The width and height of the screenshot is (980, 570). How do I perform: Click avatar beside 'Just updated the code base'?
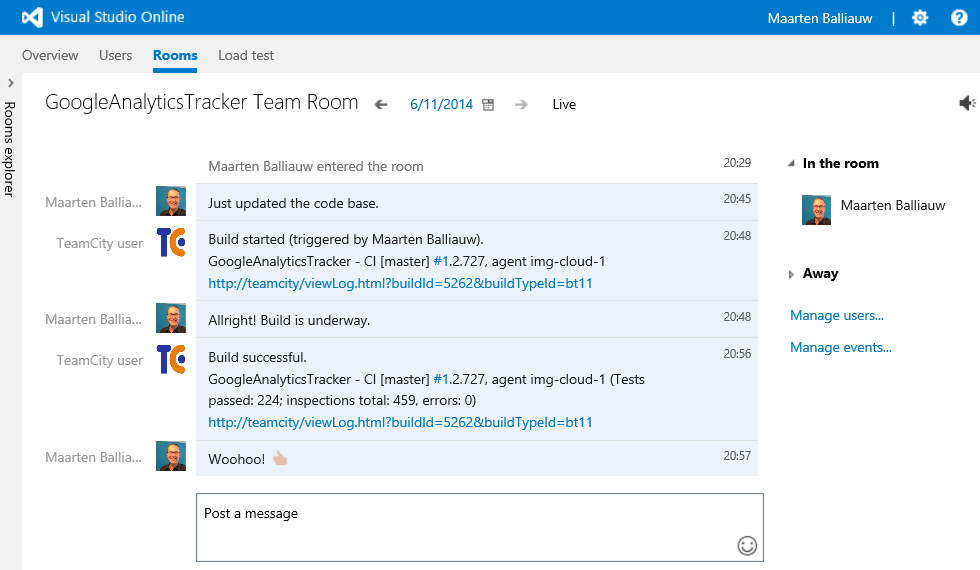pyautogui.click(x=171, y=201)
